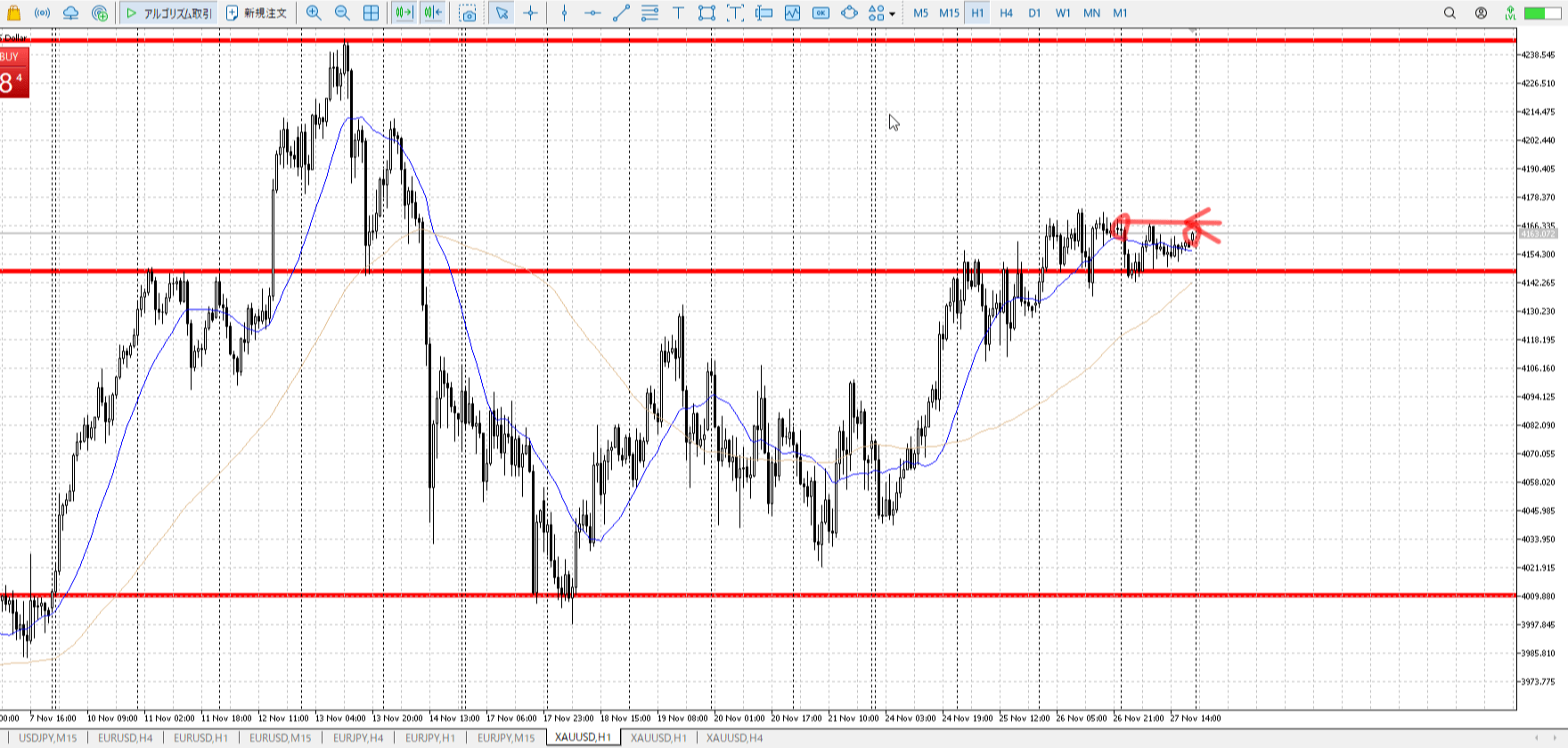1568x748 pixels.
Task: Toggle アルゴリズム取引 algo trading
Action: [x=169, y=12]
